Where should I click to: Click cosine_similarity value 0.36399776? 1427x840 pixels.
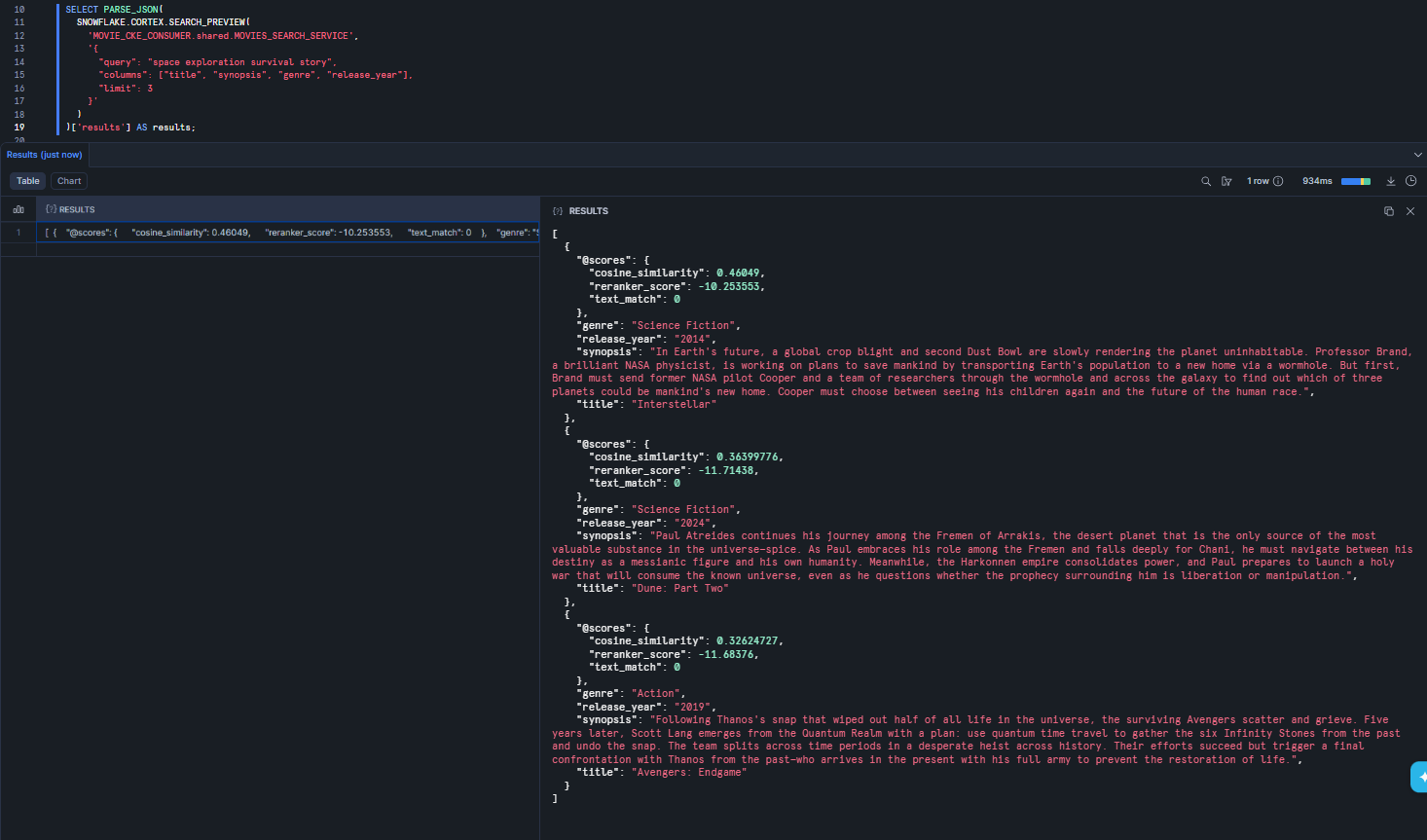point(748,457)
